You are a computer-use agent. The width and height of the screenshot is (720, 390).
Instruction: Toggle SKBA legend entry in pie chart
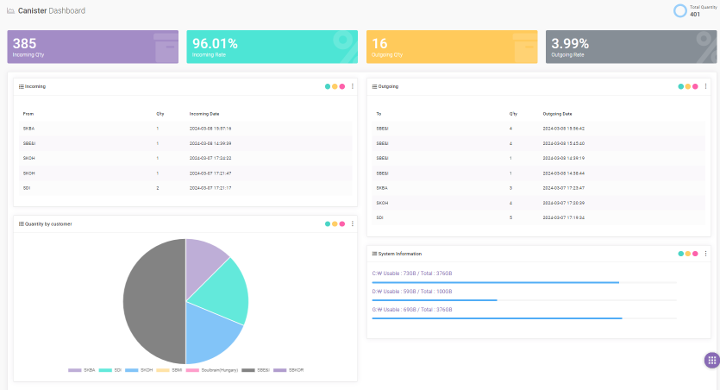(x=82, y=370)
